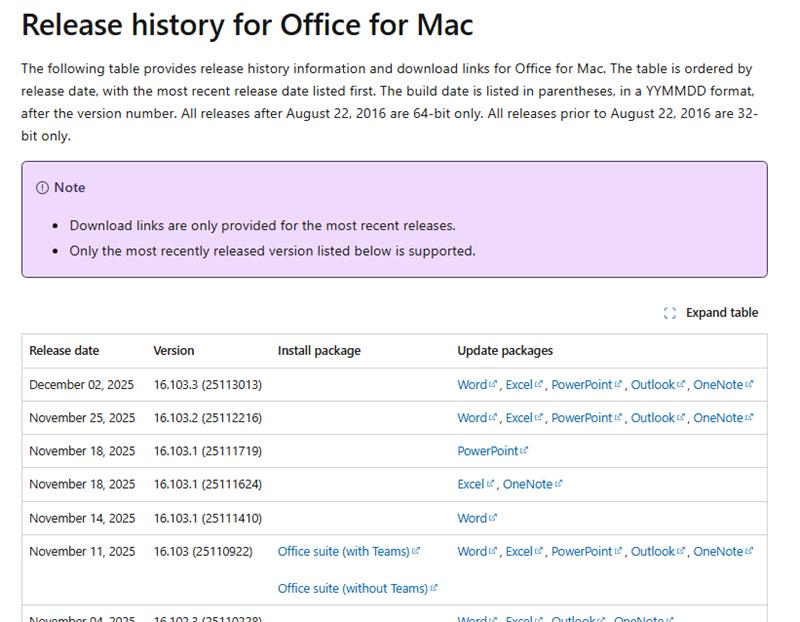800x622 pixels.
Task: Click external-link icon beside PowerPoint in build 25111719 row
Action: pyautogui.click(x=524, y=450)
